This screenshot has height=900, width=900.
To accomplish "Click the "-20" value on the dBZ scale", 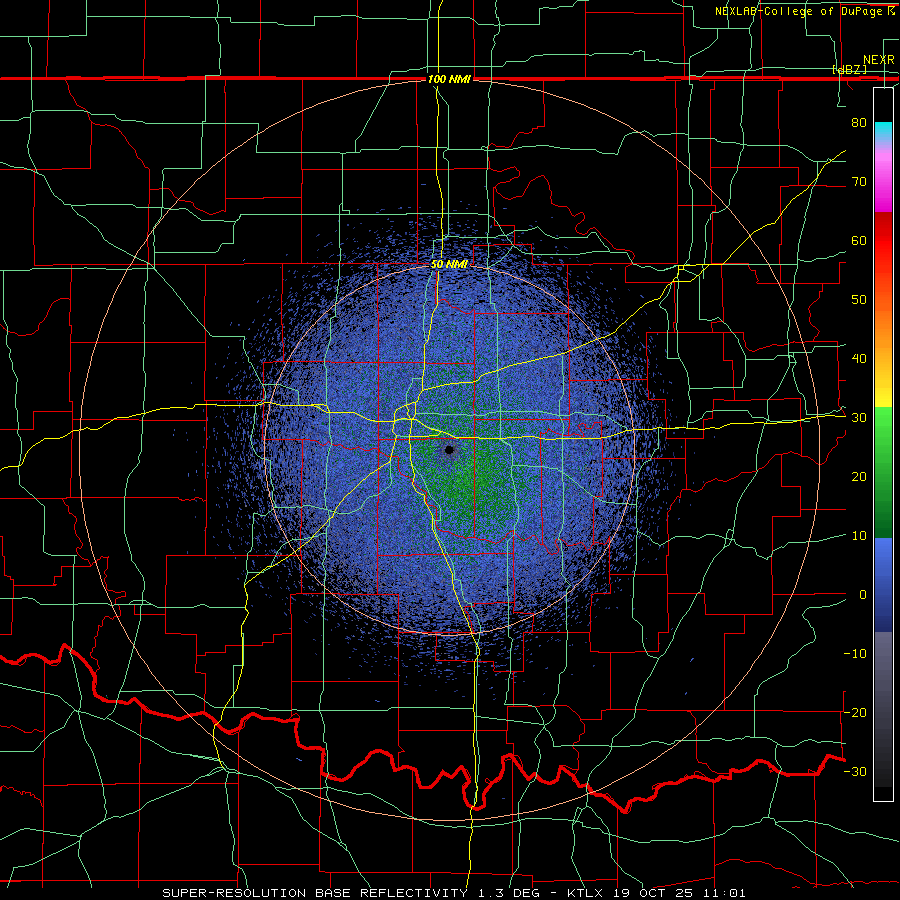I will coord(855,712).
